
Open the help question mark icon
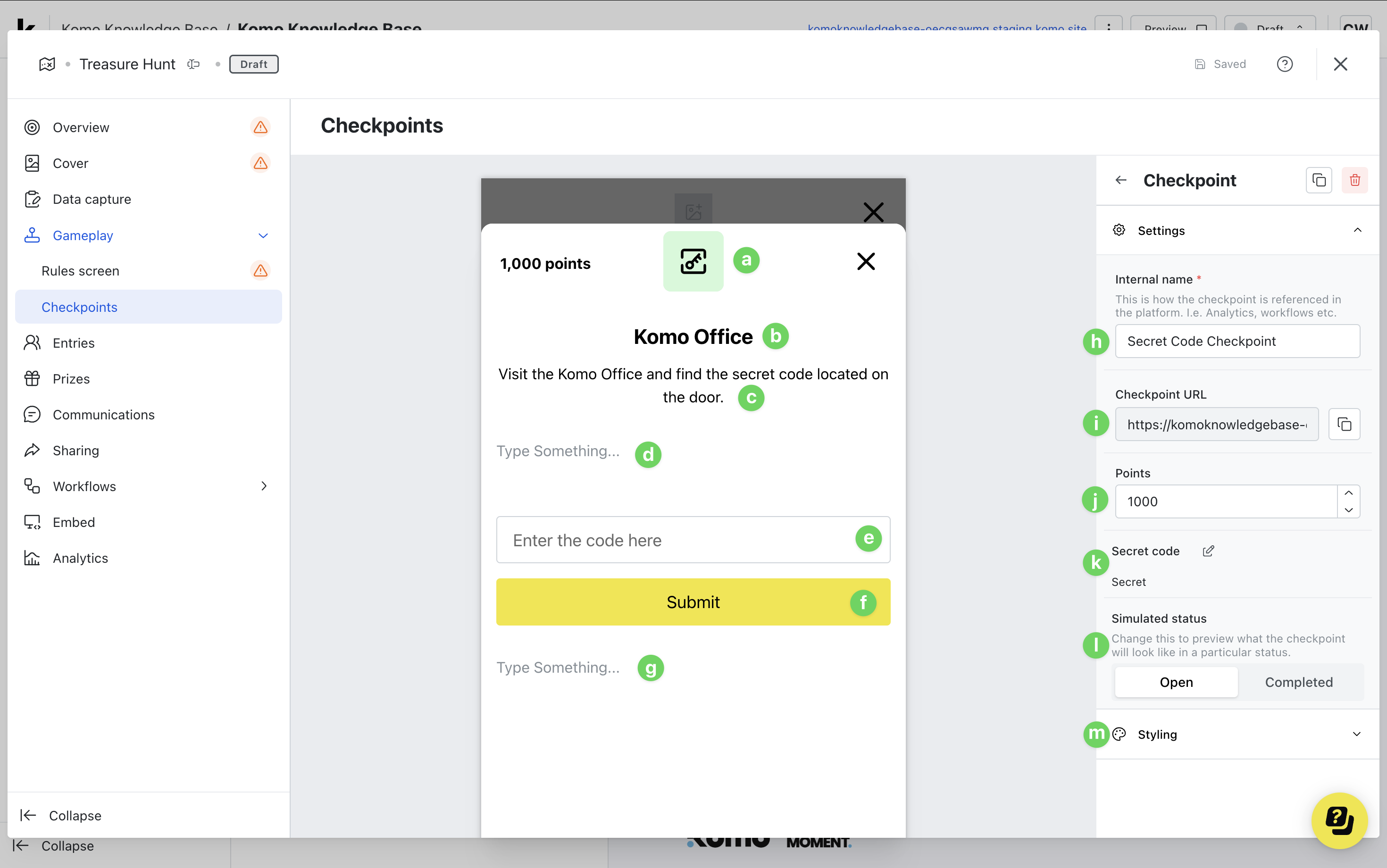(1284, 64)
